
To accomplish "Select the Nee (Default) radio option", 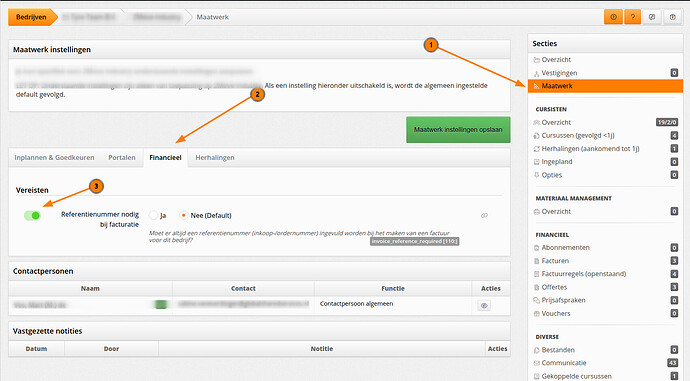I will coord(184,216).
